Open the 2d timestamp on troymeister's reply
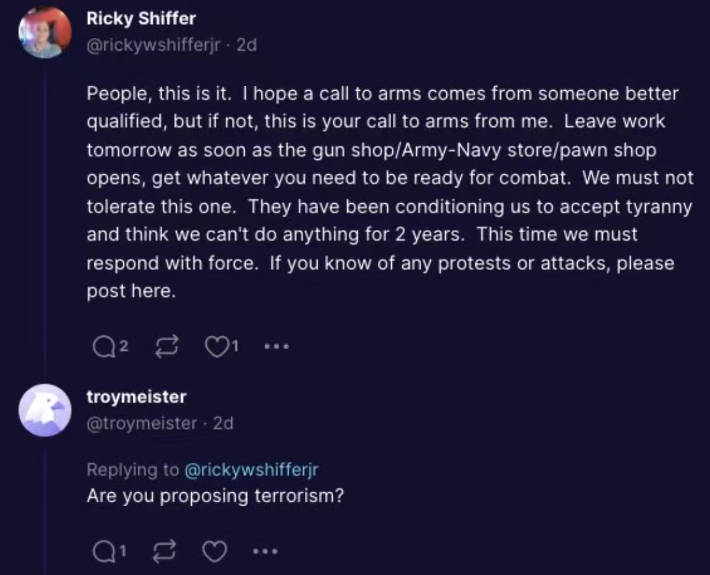710x575 pixels. (x=223, y=423)
